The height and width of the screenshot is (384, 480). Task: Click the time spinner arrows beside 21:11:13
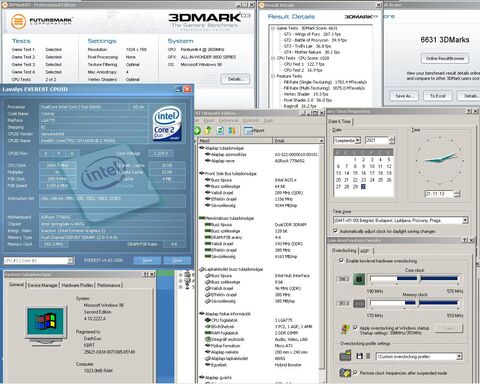point(457,194)
